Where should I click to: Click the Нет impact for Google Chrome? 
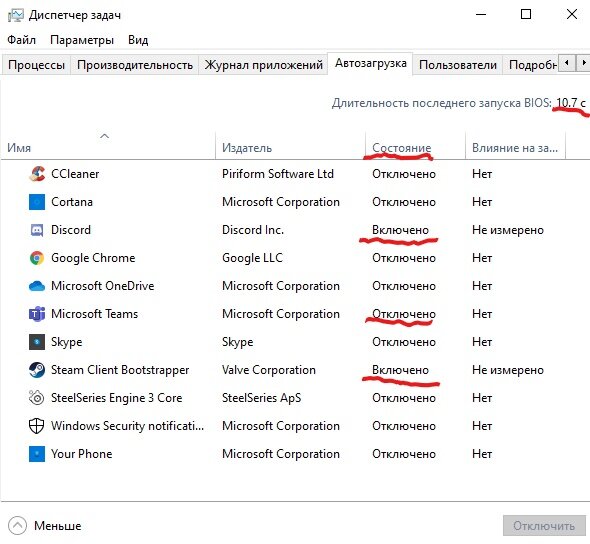pos(482,258)
